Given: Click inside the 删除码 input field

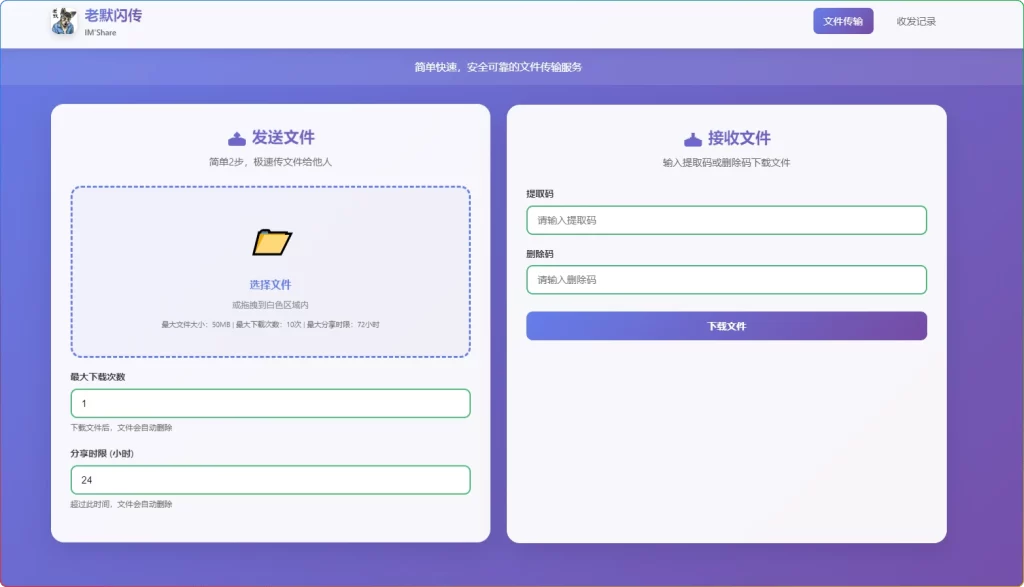Looking at the screenshot, I should point(726,280).
